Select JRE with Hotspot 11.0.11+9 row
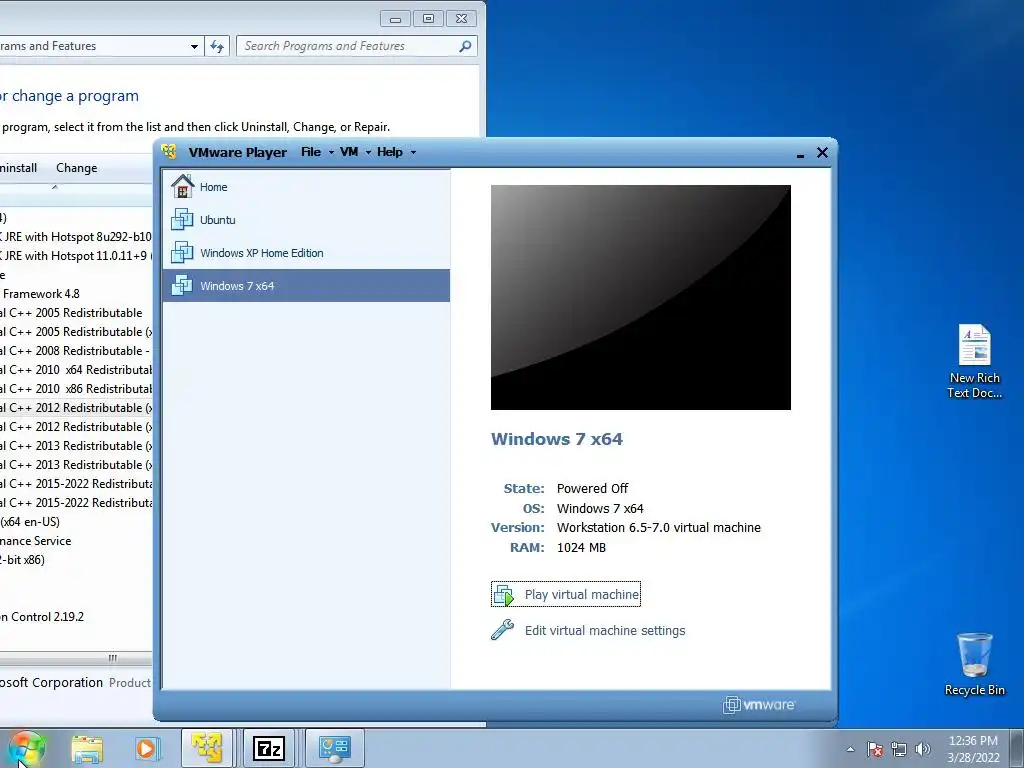Viewport: 1024px width, 768px height. tap(76, 255)
